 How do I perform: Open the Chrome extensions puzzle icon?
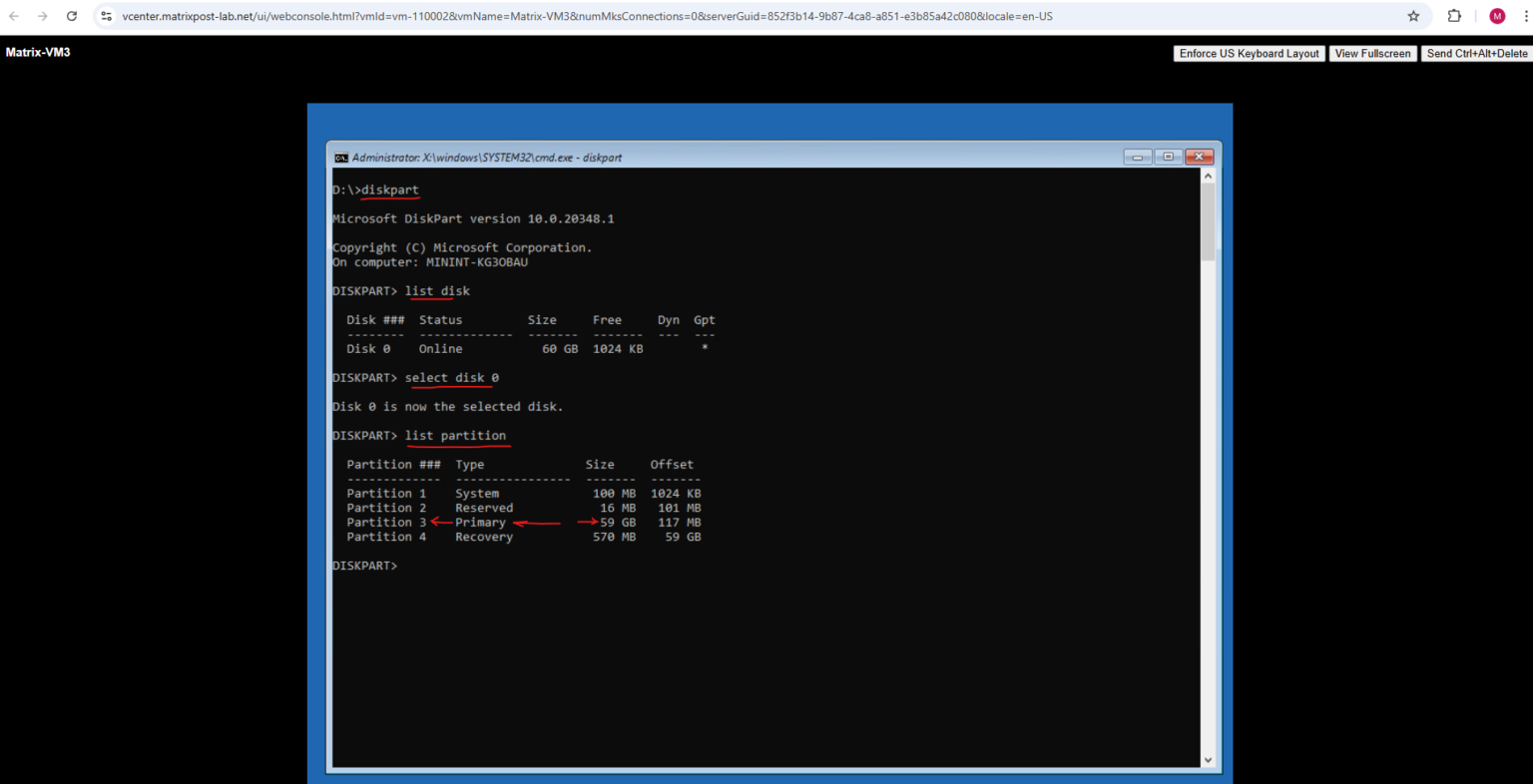(1454, 16)
